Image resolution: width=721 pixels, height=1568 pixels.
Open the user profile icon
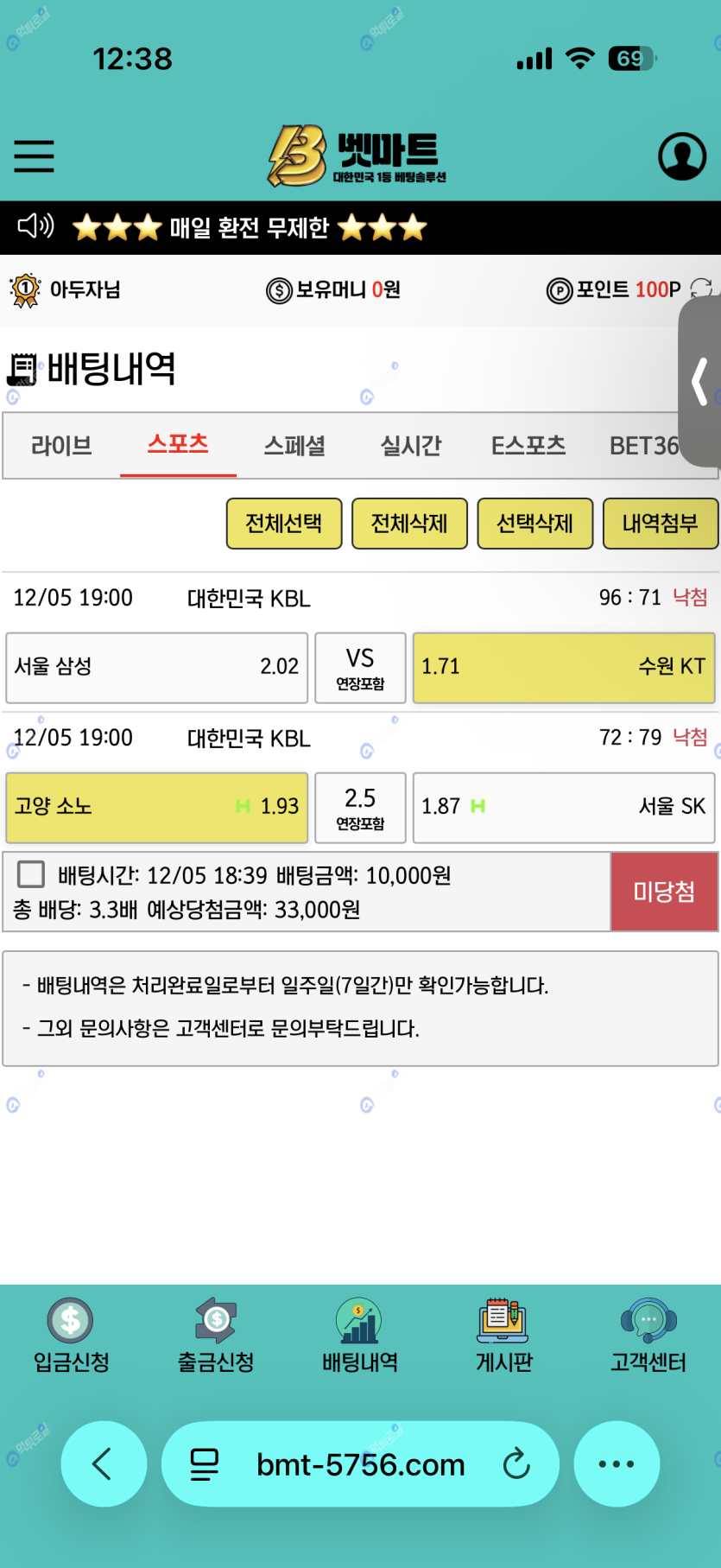point(682,156)
